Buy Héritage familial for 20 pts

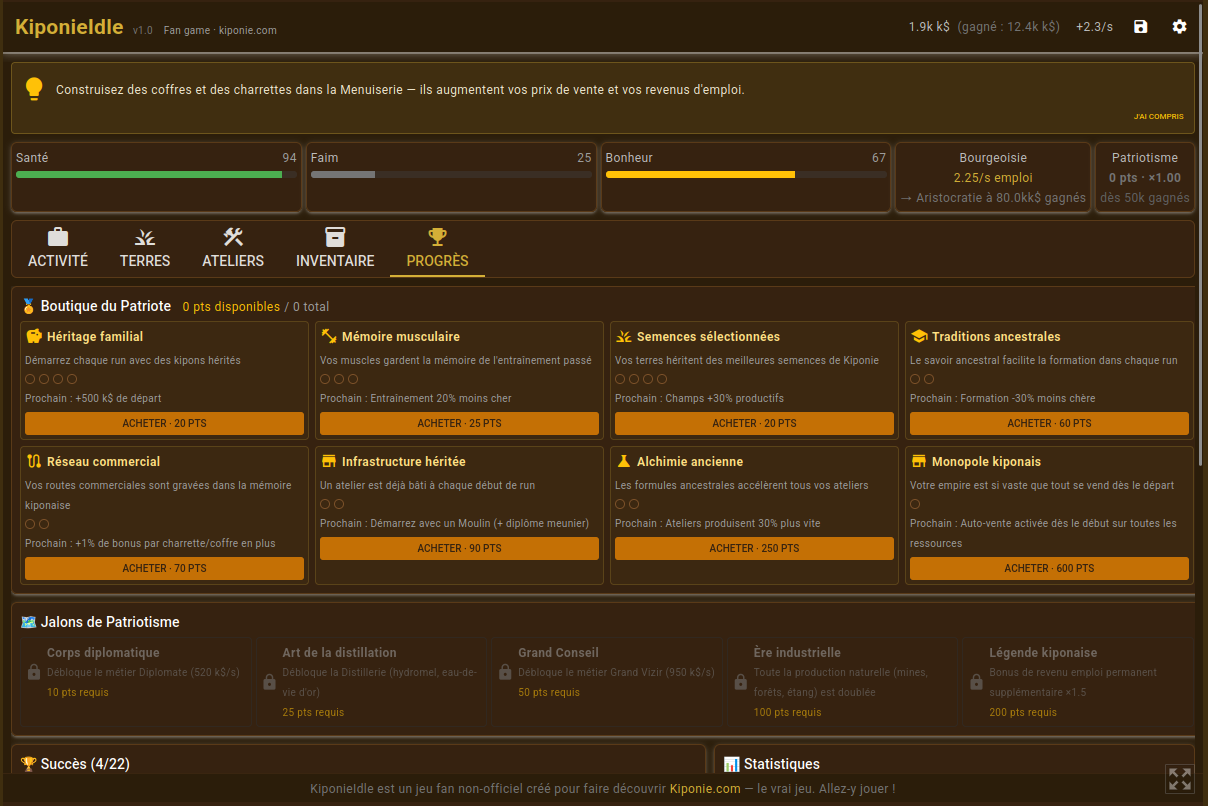pyautogui.click(x=164, y=423)
